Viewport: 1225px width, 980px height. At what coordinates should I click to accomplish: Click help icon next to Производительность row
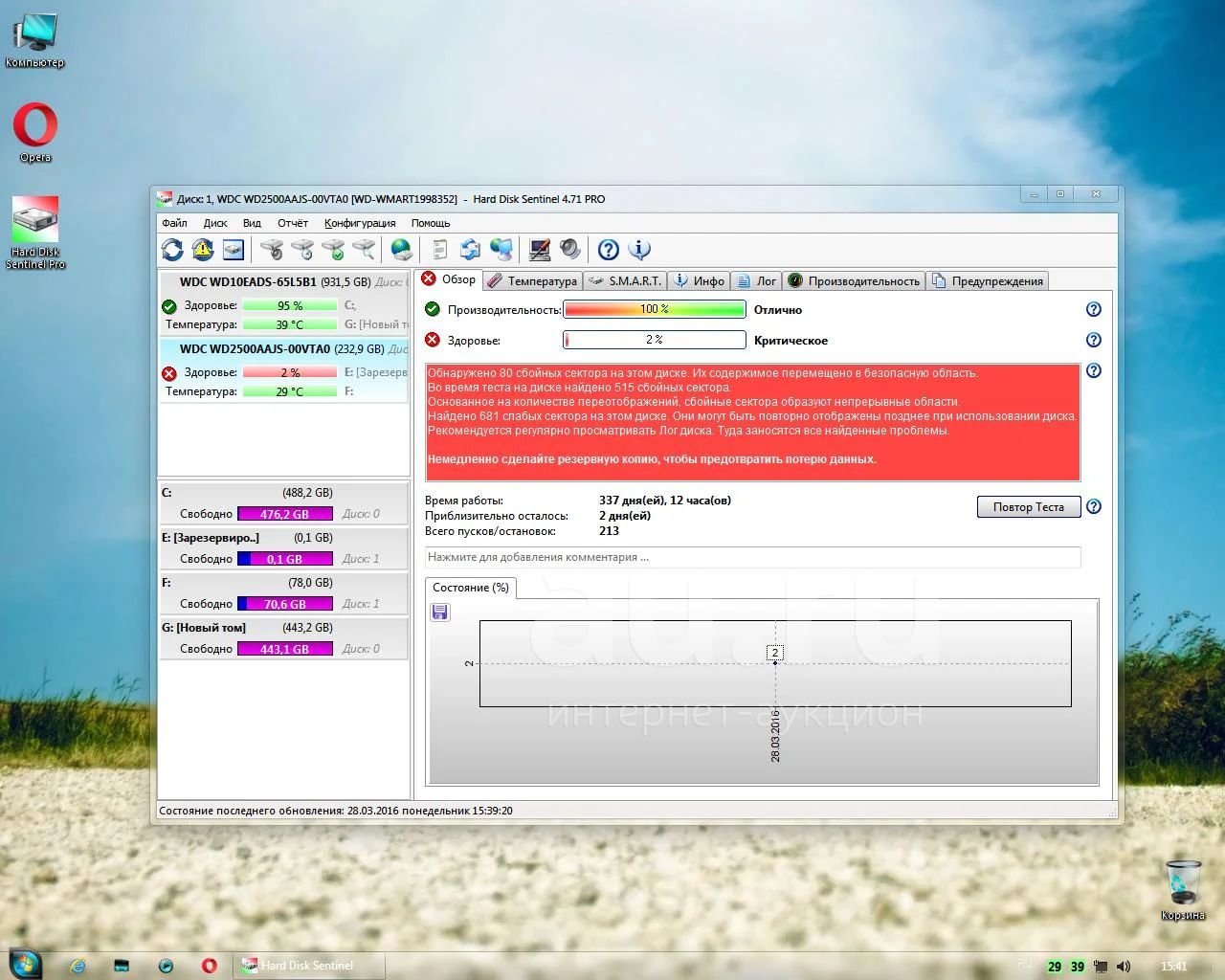coord(1094,309)
